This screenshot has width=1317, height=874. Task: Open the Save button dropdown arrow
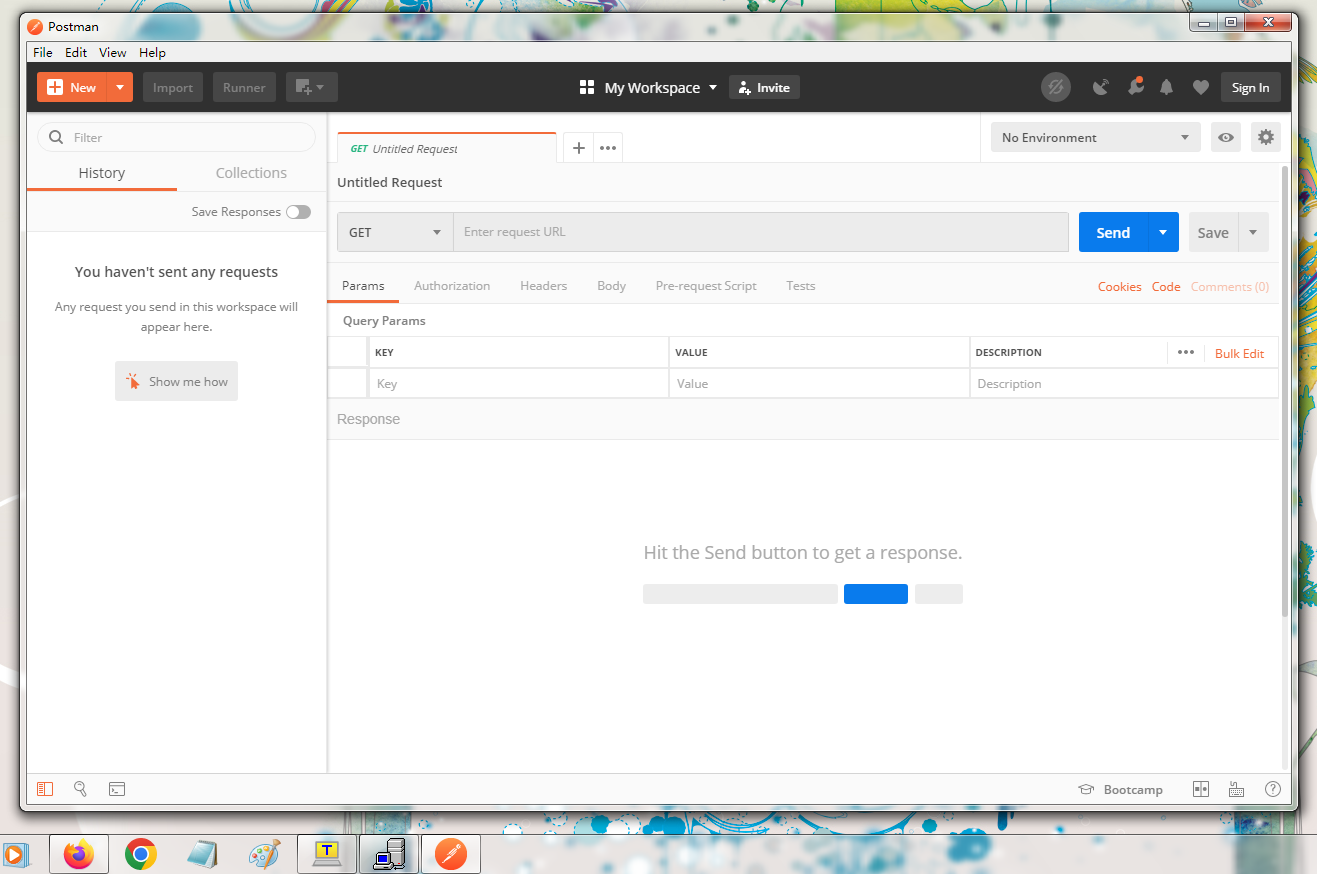pyautogui.click(x=1254, y=232)
